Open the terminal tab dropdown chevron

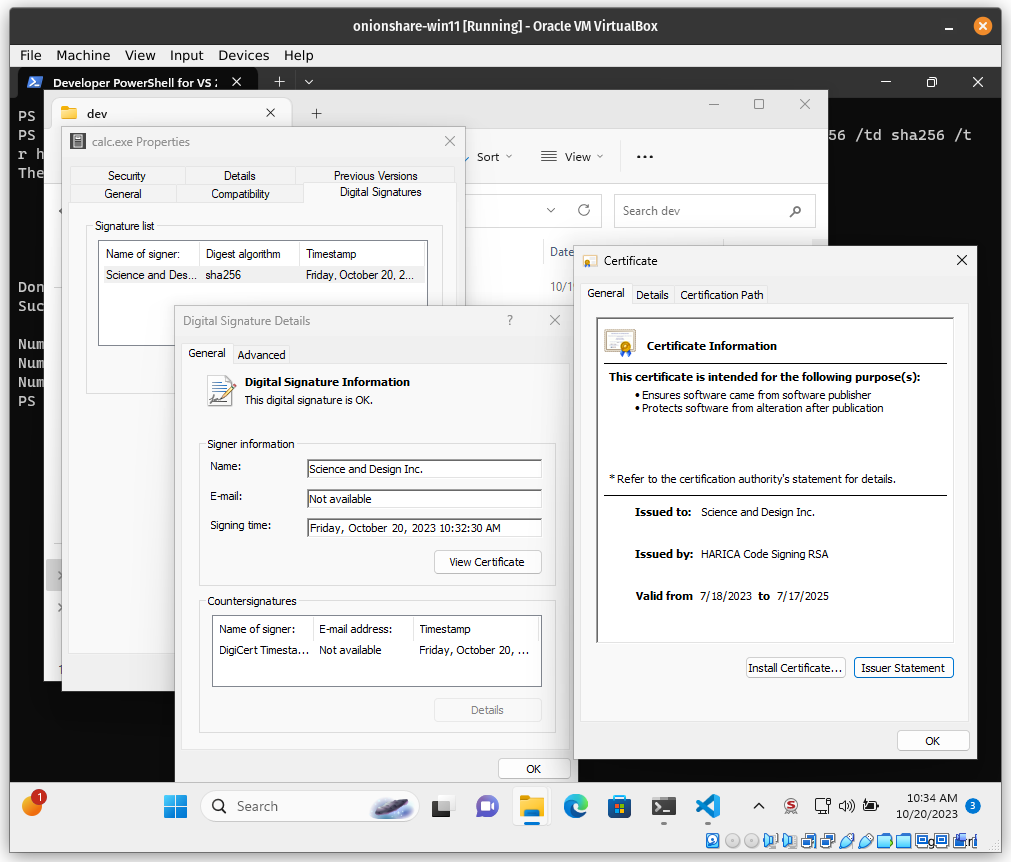308,81
